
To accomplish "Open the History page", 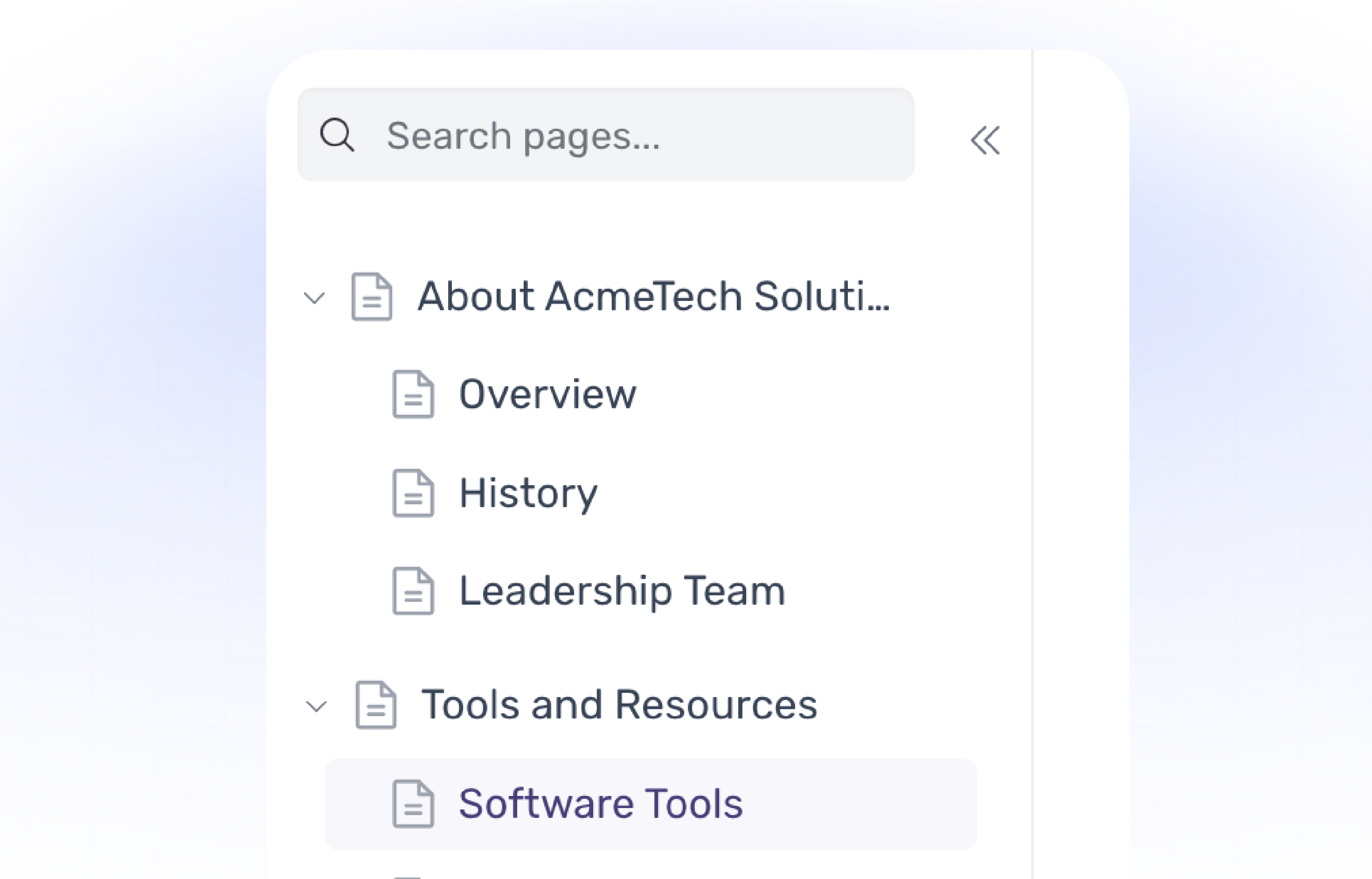I will (x=528, y=492).
